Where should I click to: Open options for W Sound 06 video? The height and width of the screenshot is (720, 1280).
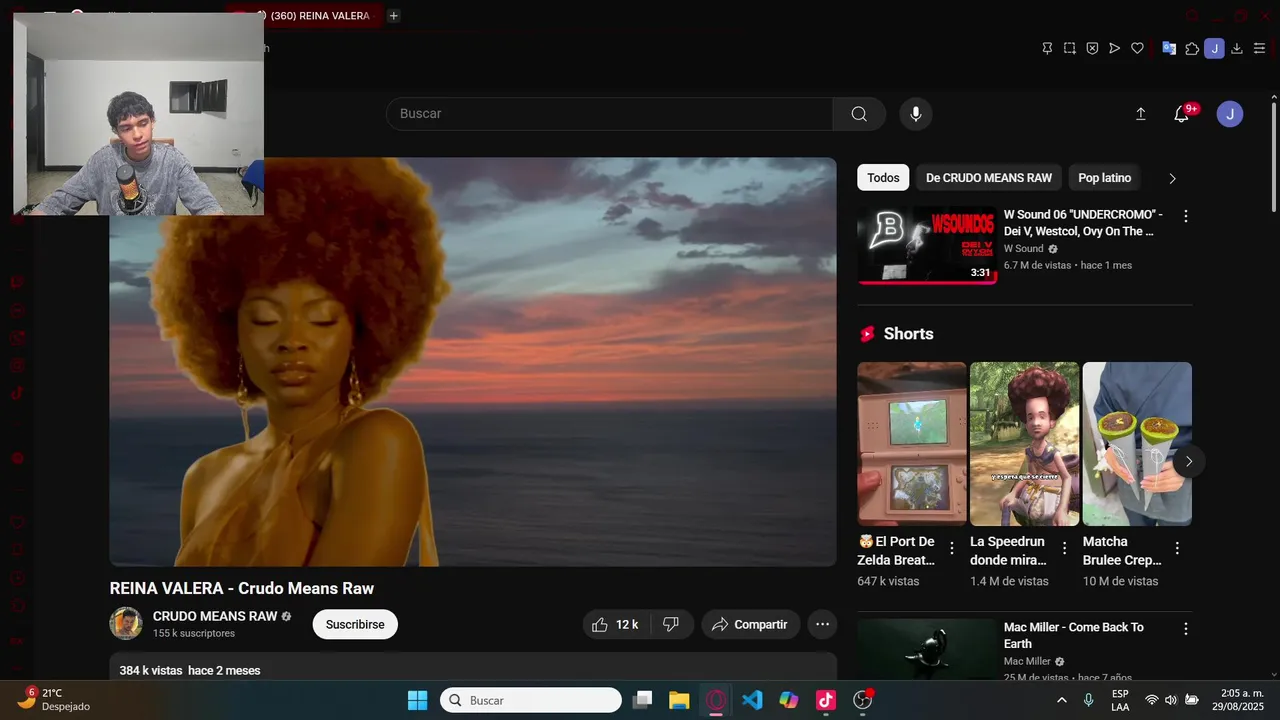1186,216
